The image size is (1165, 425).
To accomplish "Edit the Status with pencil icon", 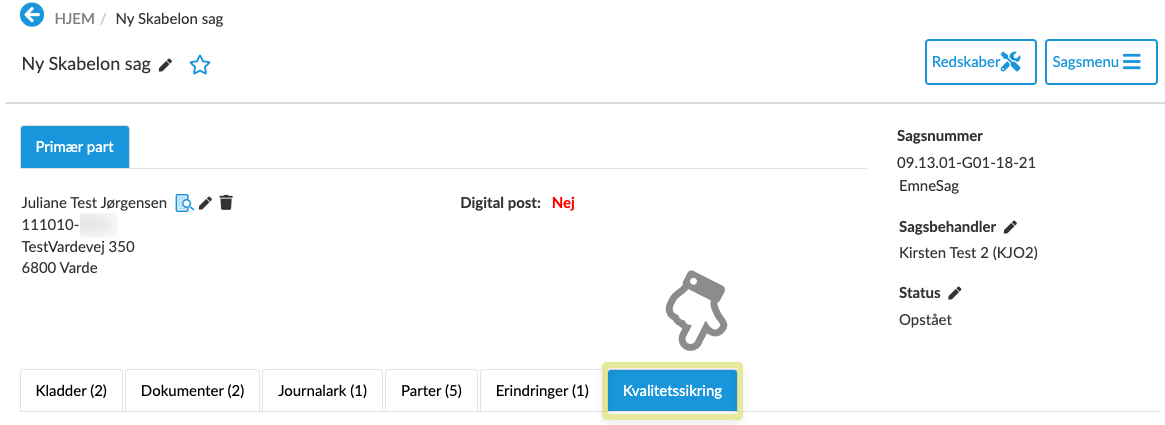I will point(955,293).
